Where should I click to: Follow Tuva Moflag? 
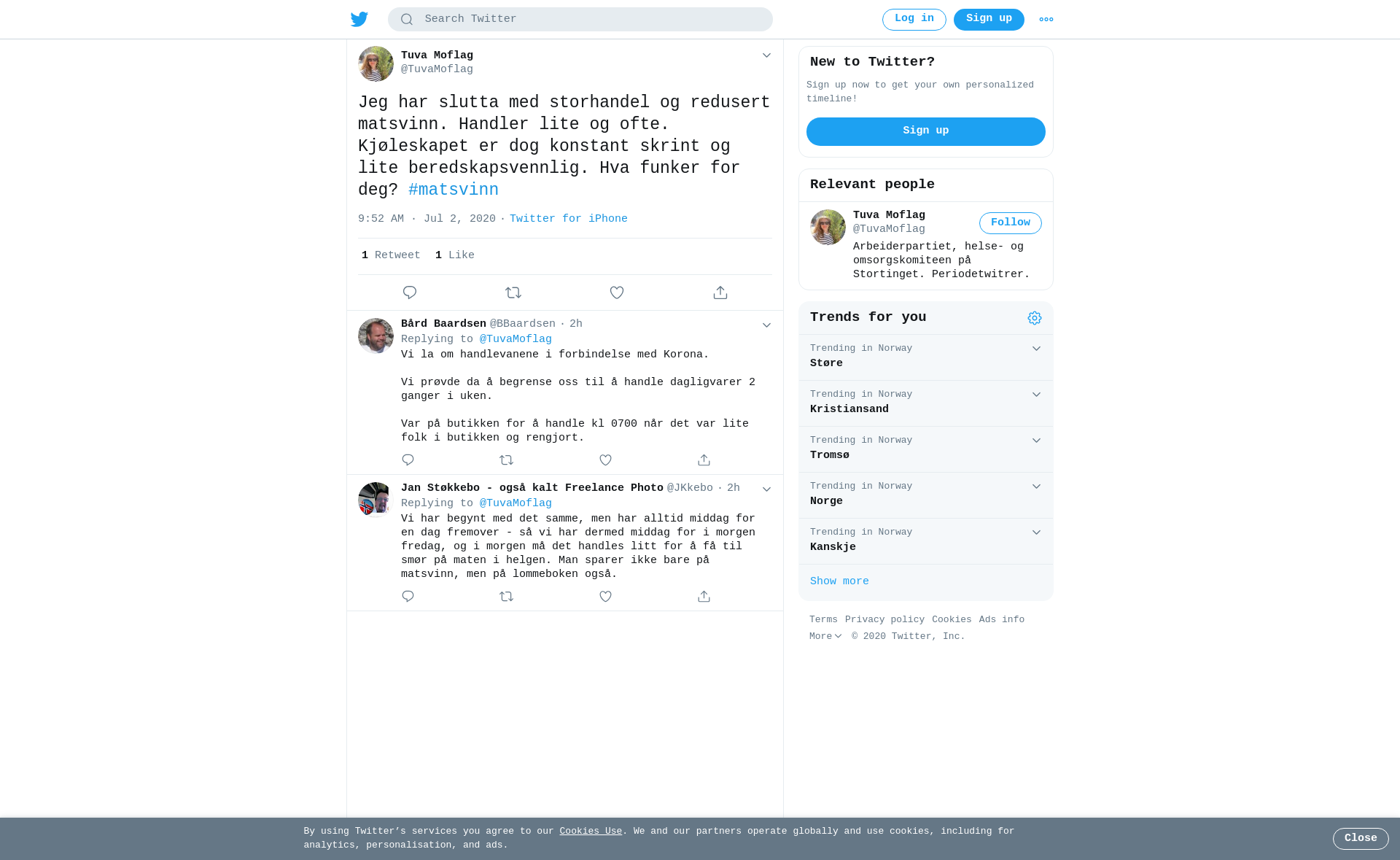tap(1011, 223)
